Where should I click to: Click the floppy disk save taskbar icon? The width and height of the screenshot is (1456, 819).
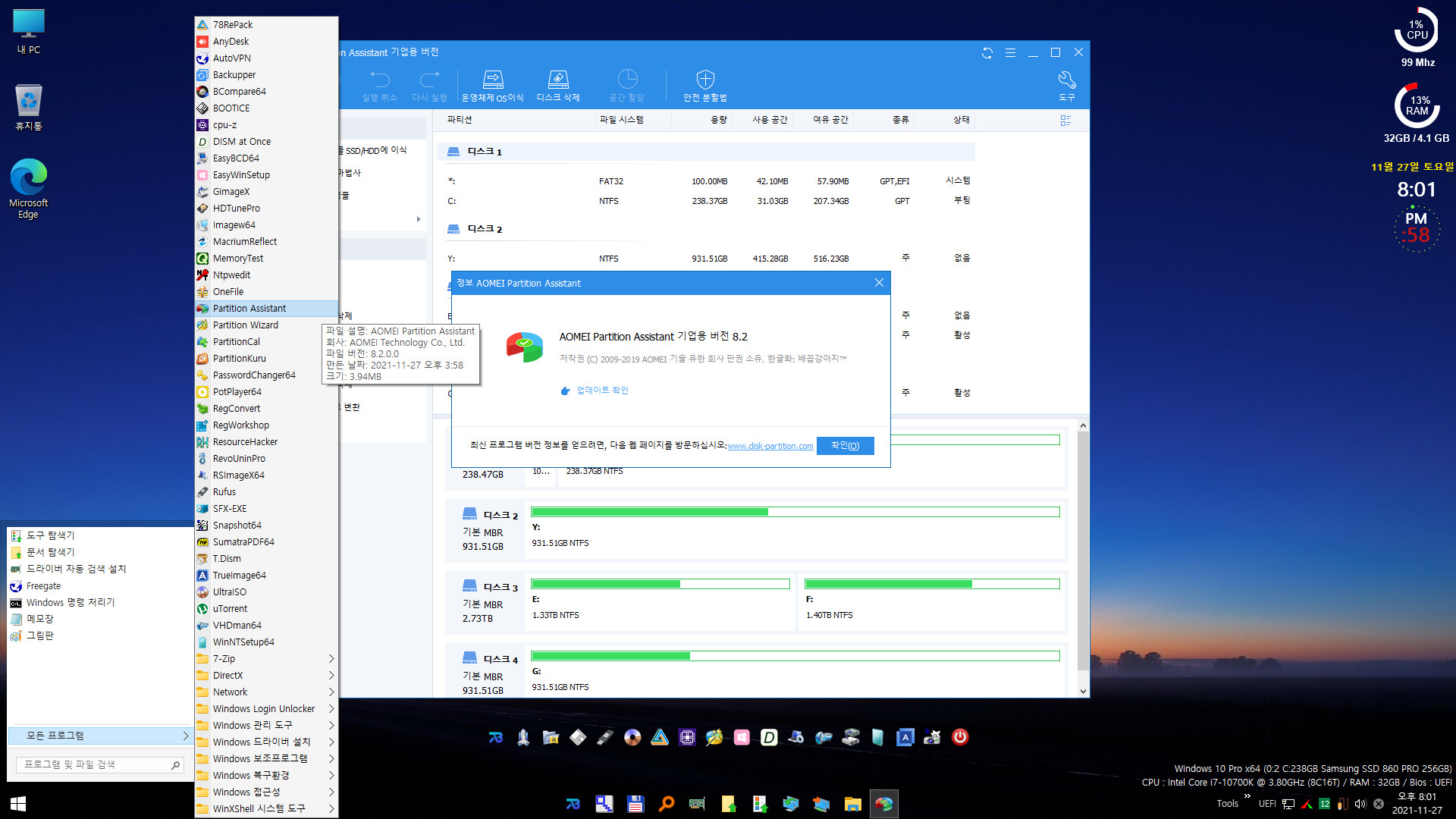635,804
